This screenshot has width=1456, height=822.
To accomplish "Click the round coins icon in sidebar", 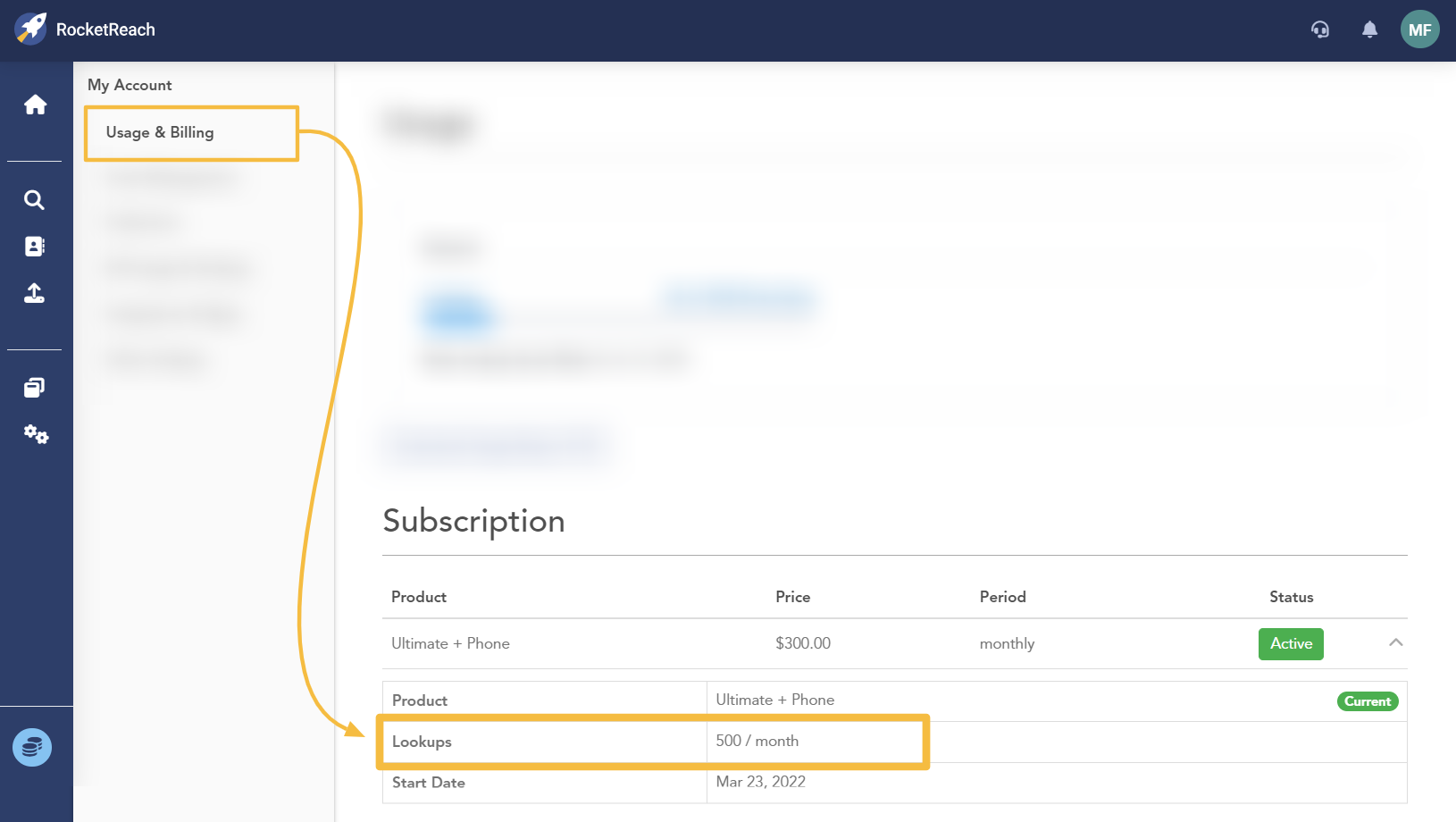I will pyautogui.click(x=32, y=747).
